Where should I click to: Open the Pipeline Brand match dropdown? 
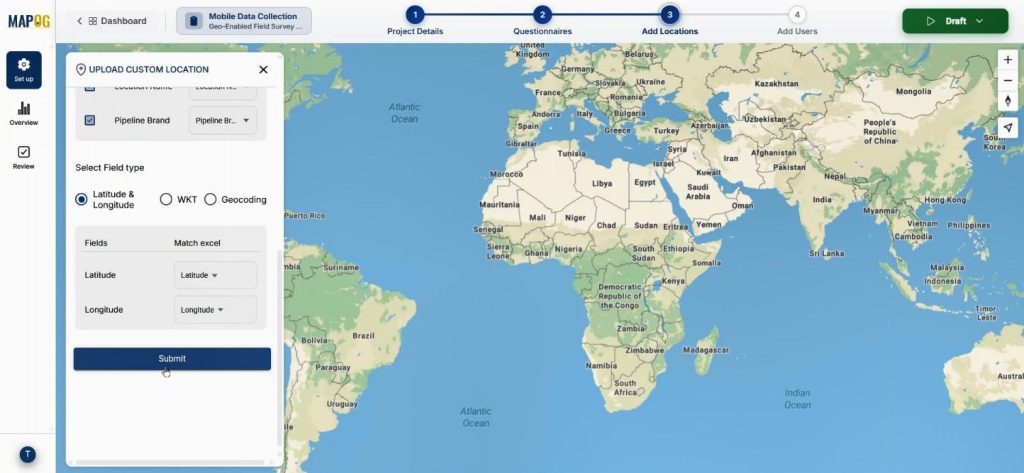point(223,120)
